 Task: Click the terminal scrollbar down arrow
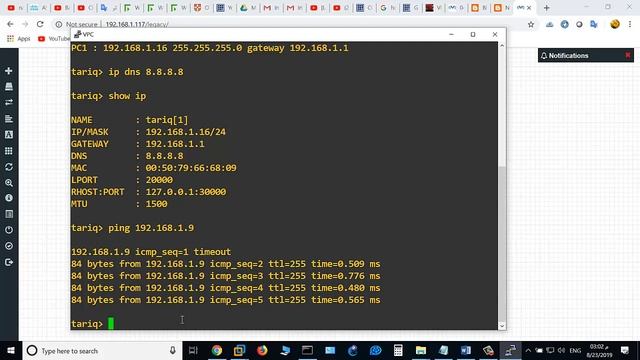[x=502, y=326]
